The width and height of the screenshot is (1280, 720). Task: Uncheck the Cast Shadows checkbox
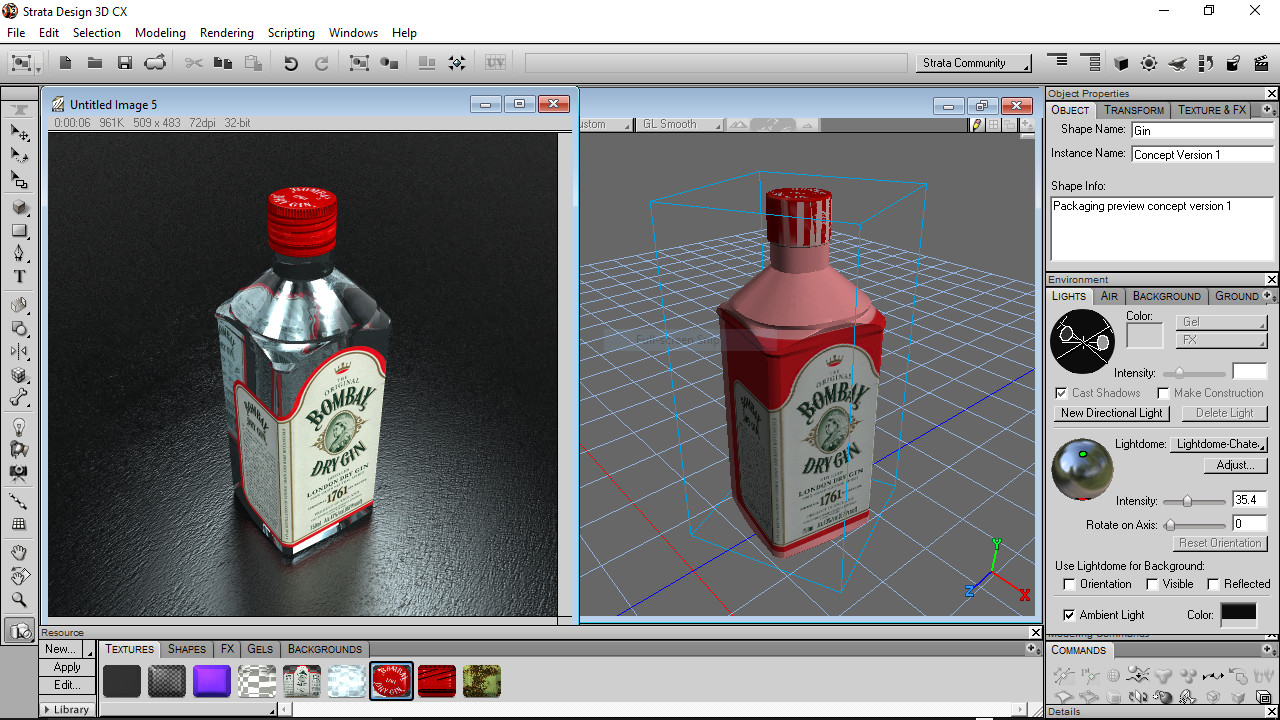pyautogui.click(x=1063, y=392)
